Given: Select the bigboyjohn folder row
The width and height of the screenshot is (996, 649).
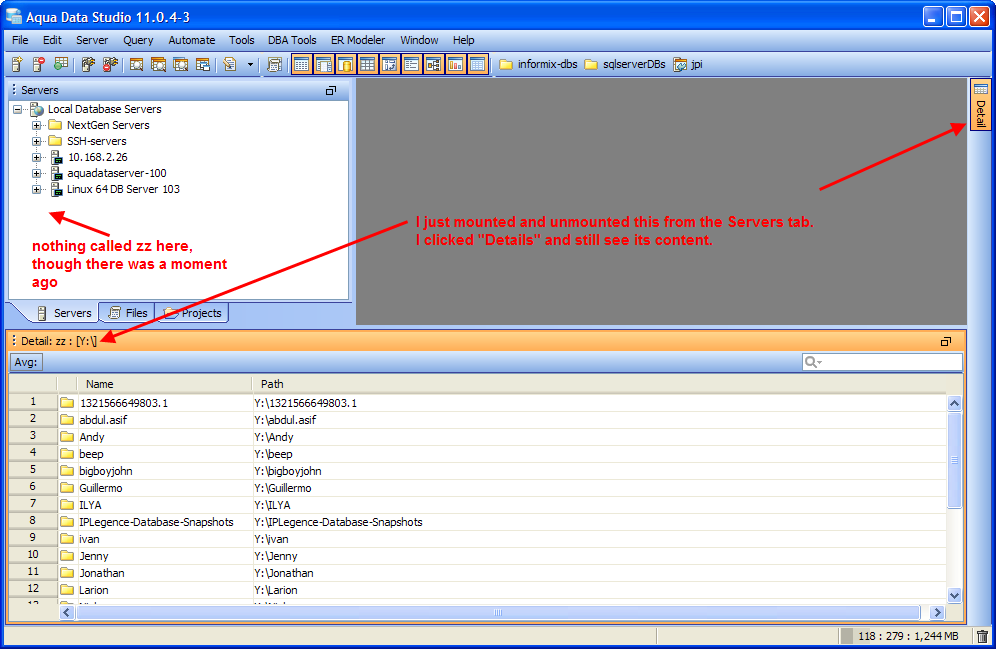Looking at the screenshot, I should tap(476, 471).
